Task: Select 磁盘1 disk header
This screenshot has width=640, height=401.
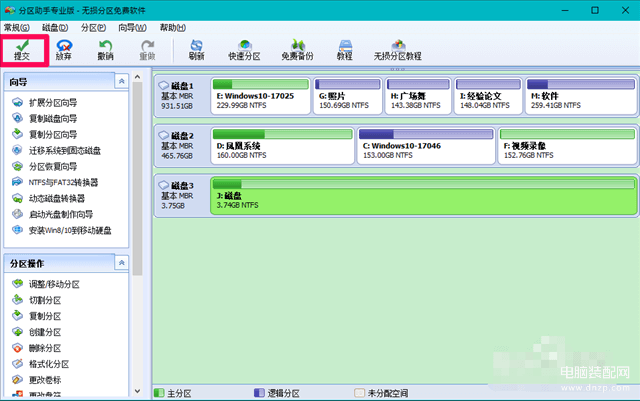Action: (x=181, y=96)
